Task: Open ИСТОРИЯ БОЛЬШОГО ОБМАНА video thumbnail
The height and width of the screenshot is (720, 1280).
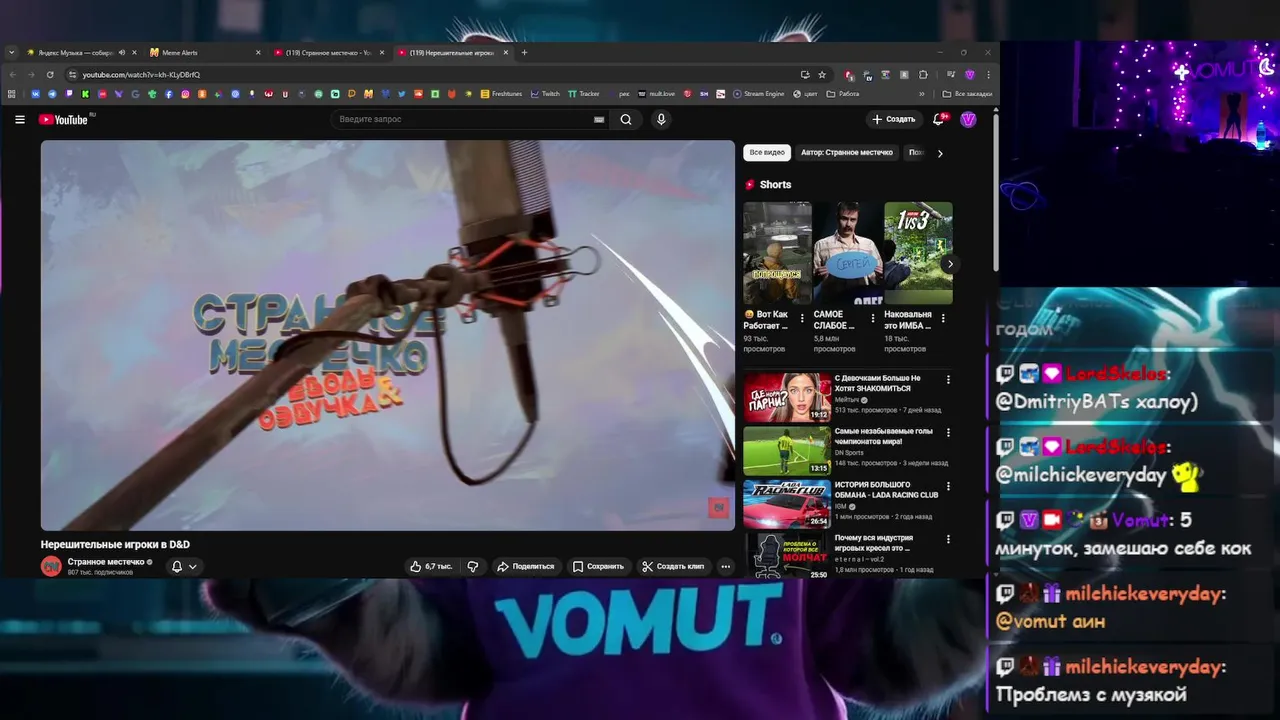Action: coord(787,504)
